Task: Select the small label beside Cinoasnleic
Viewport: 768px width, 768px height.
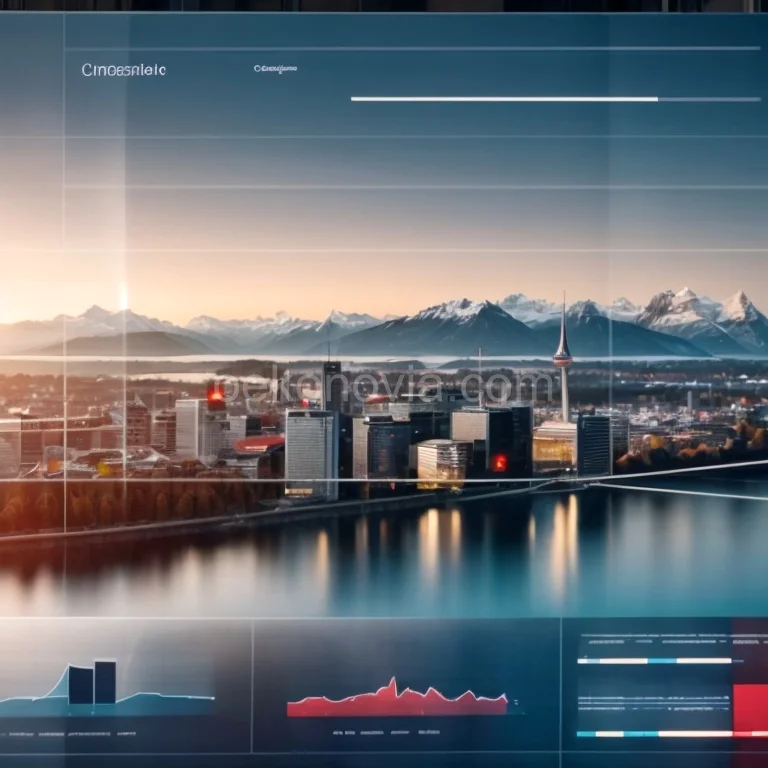Action: pyautogui.click(x=275, y=69)
